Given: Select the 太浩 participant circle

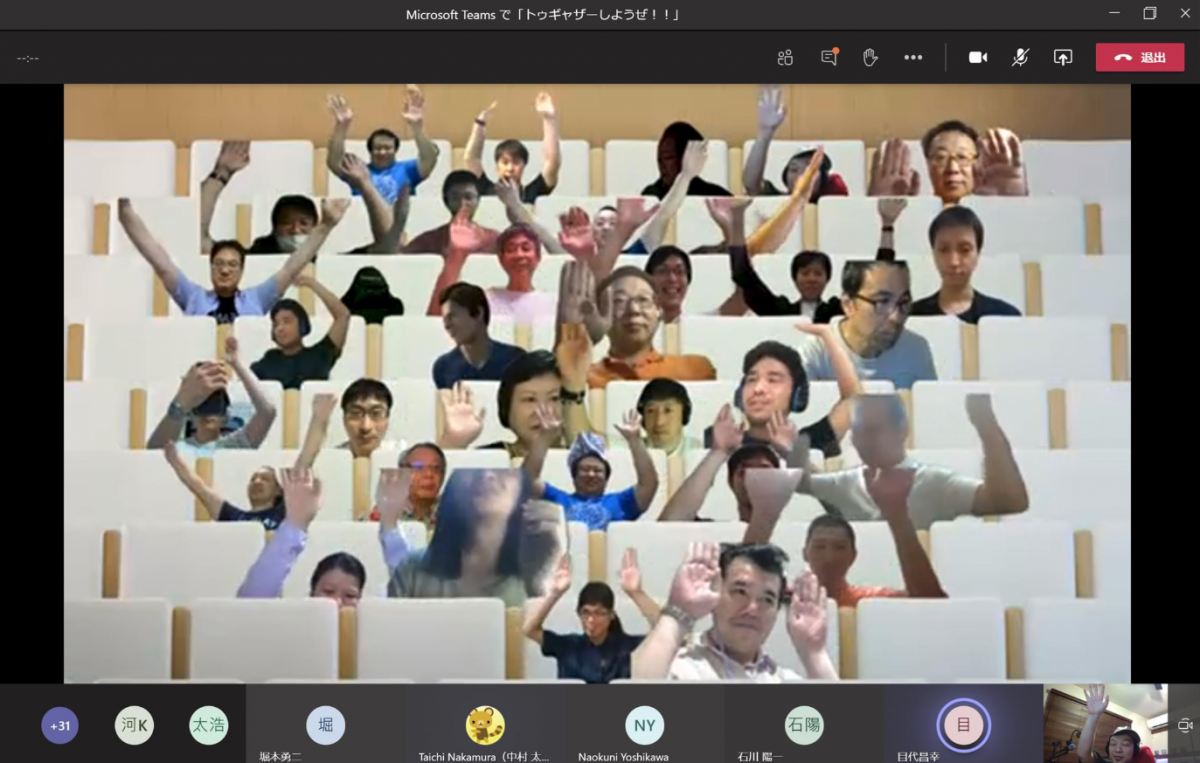Looking at the screenshot, I should (x=209, y=724).
